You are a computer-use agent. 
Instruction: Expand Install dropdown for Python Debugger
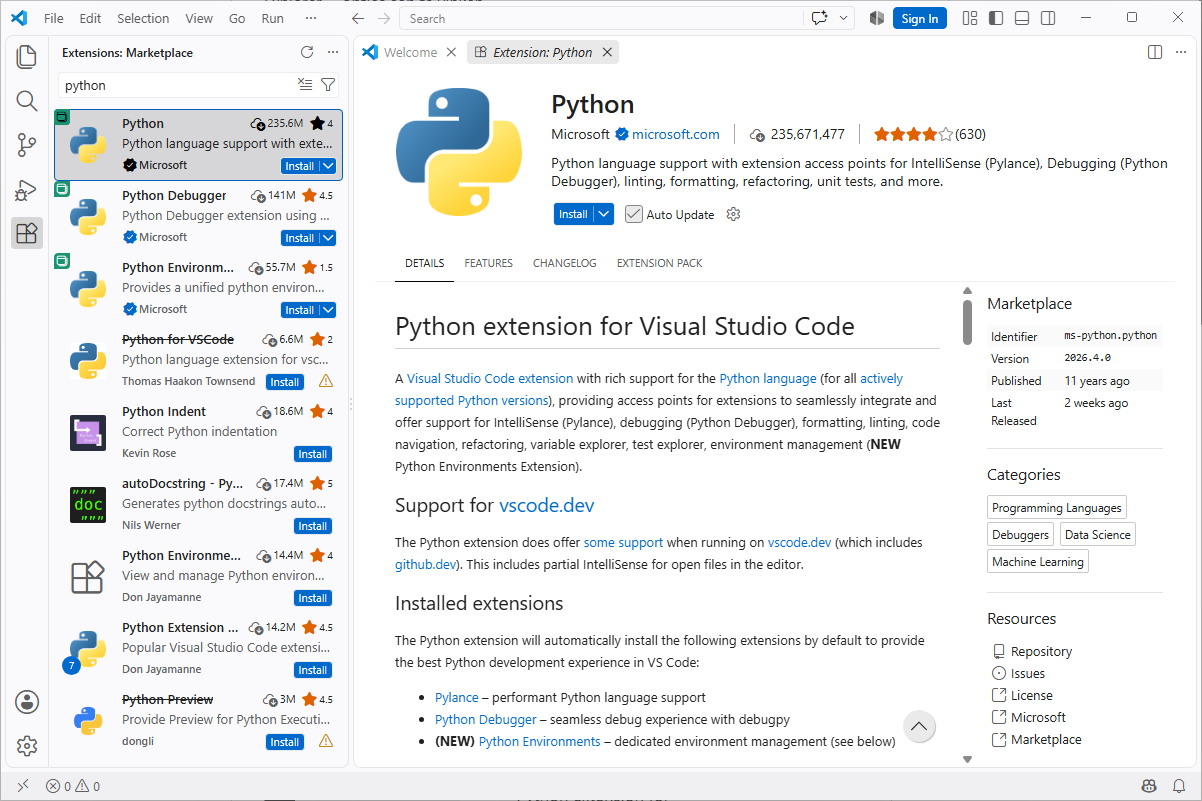[x=327, y=238]
